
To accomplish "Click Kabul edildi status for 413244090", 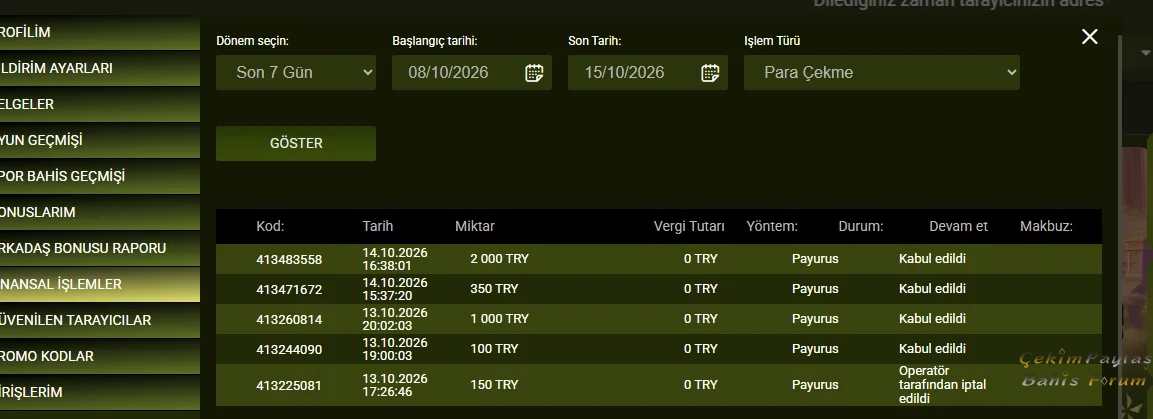I will (x=932, y=348).
